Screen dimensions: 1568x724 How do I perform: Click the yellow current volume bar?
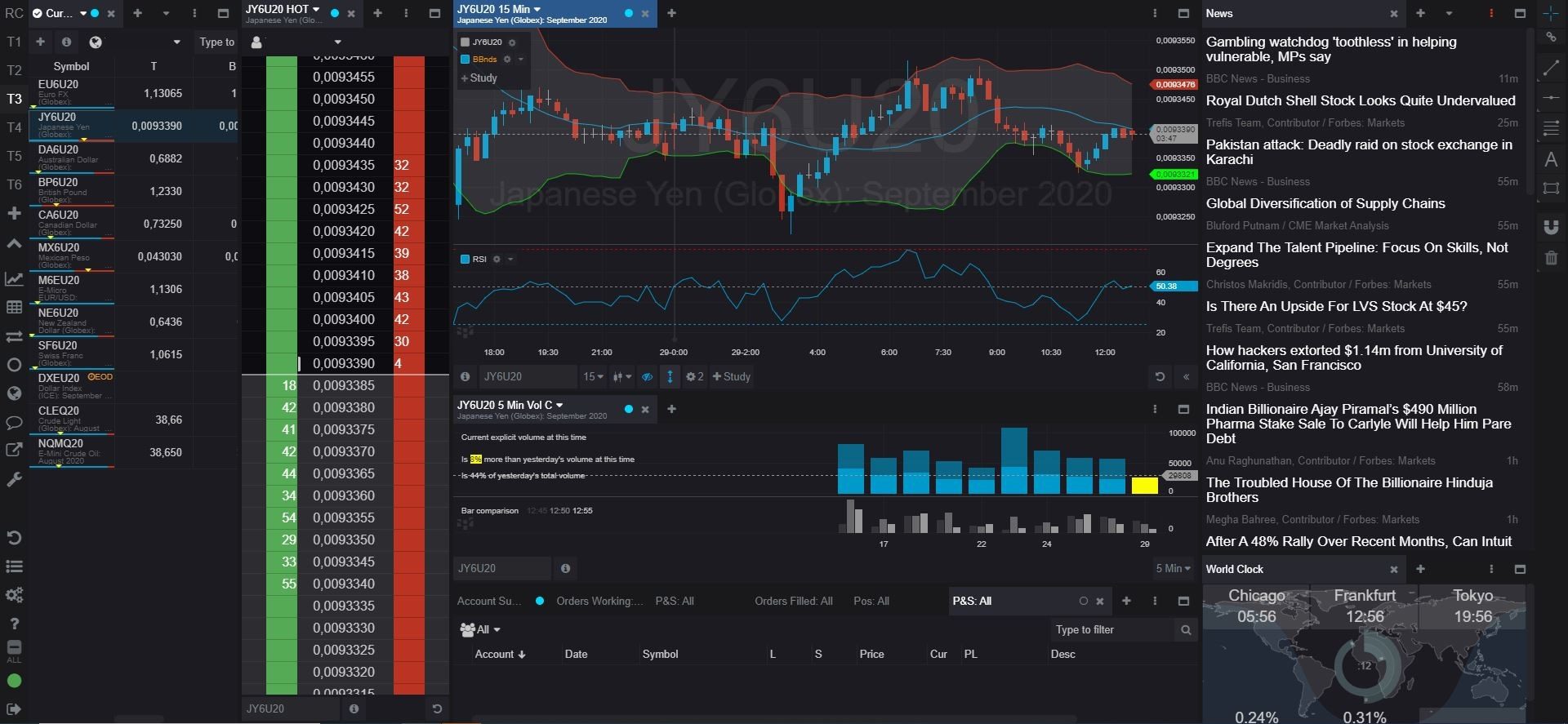pos(1144,486)
